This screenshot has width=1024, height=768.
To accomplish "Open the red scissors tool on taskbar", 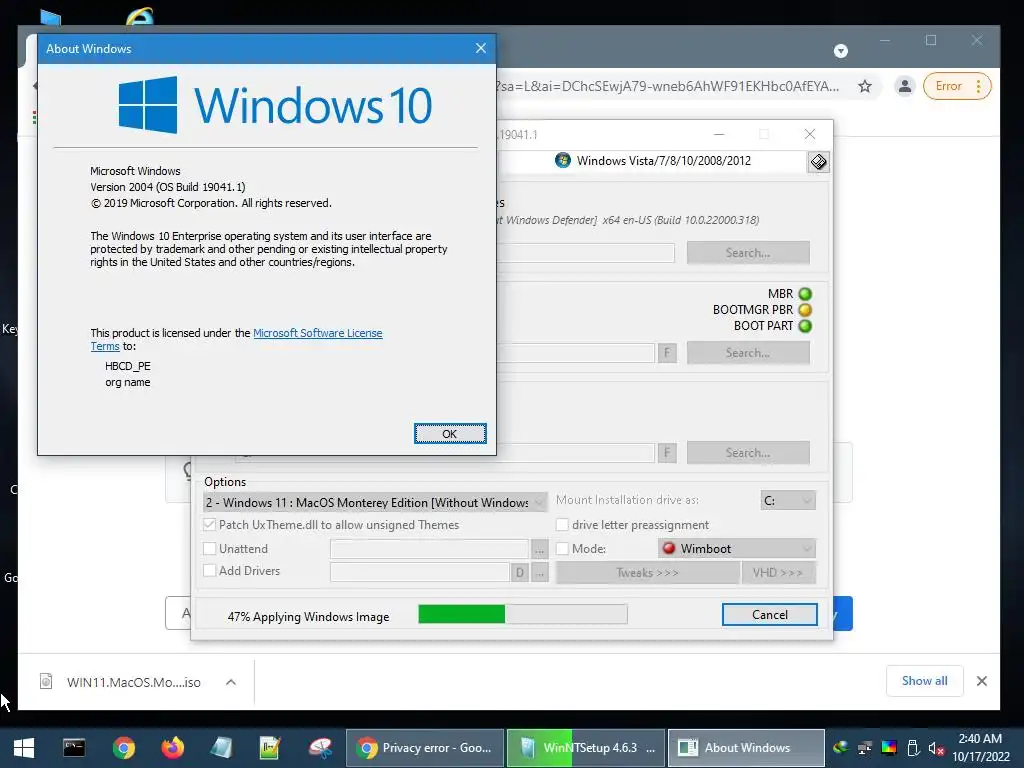I will click(x=320, y=748).
